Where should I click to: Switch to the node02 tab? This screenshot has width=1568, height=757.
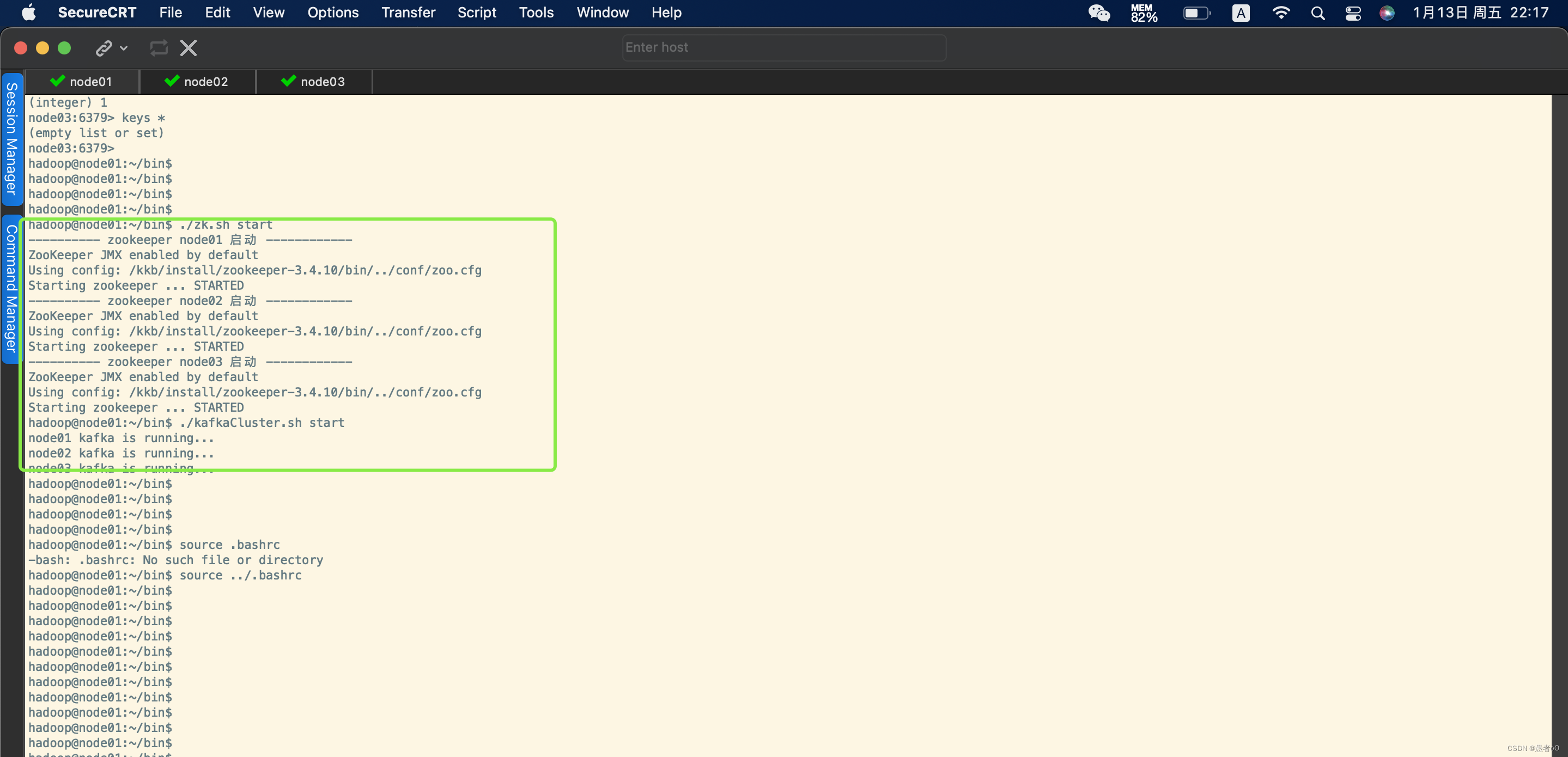click(198, 82)
